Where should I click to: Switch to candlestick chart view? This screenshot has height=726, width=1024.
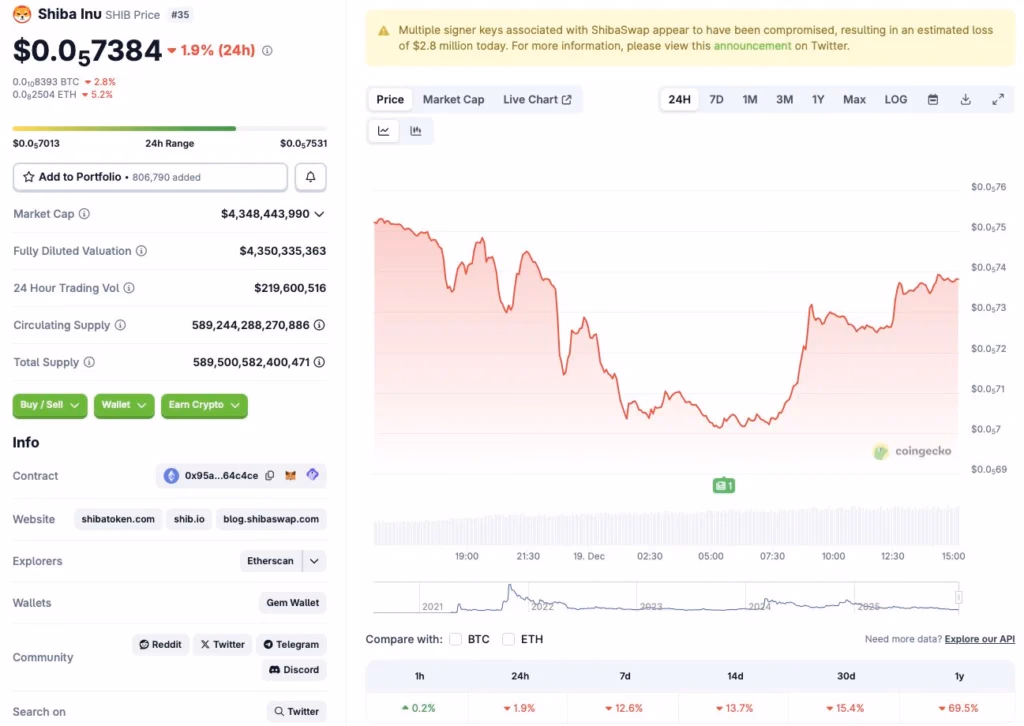pyautogui.click(x=416, y=131)
